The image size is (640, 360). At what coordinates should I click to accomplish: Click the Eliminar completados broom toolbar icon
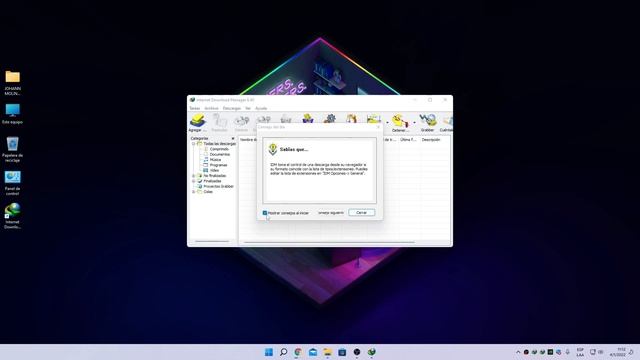pos(308,119)
